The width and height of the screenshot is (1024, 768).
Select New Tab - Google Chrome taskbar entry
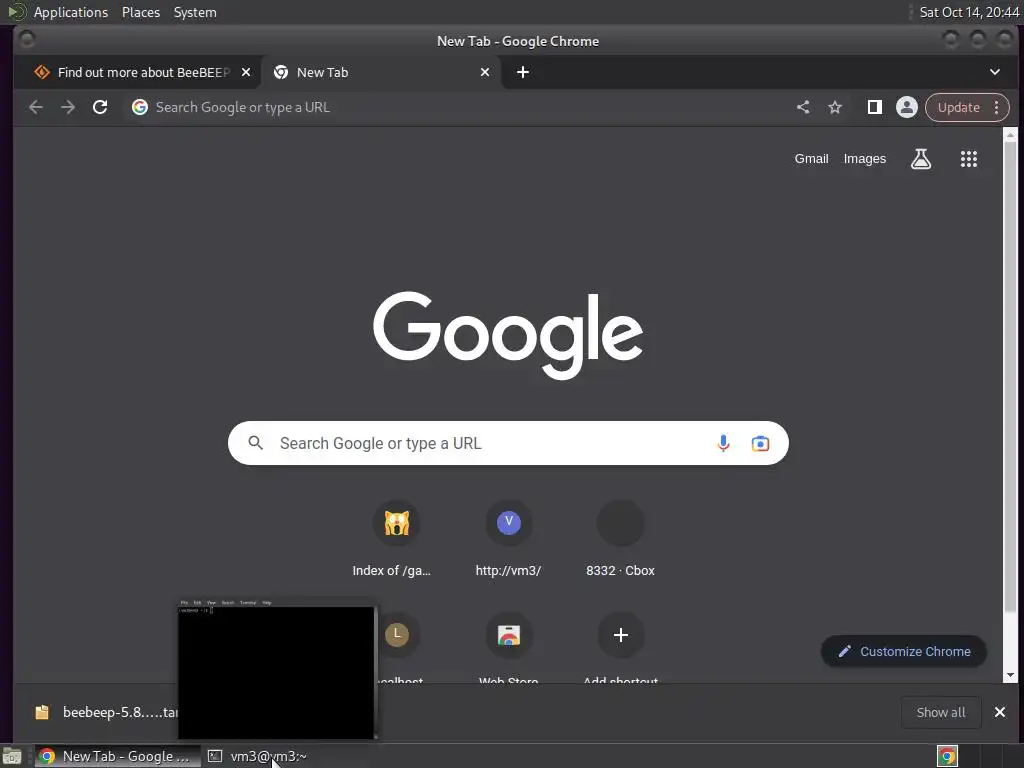118,756
